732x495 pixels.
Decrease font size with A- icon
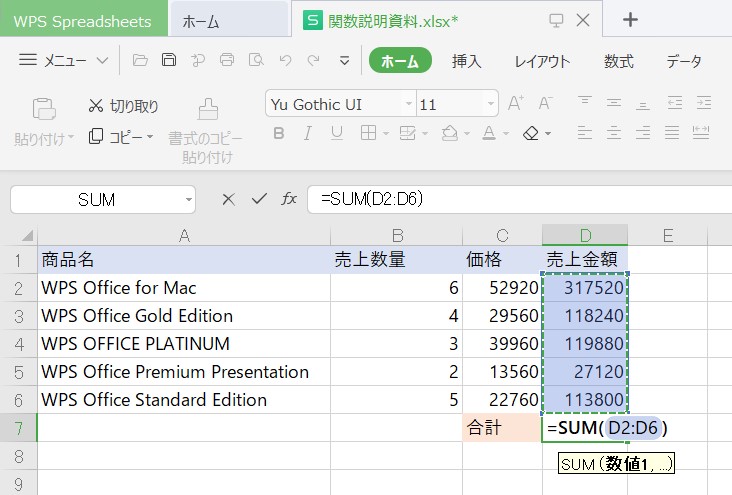pyautogui.click(x=546, y=103)
